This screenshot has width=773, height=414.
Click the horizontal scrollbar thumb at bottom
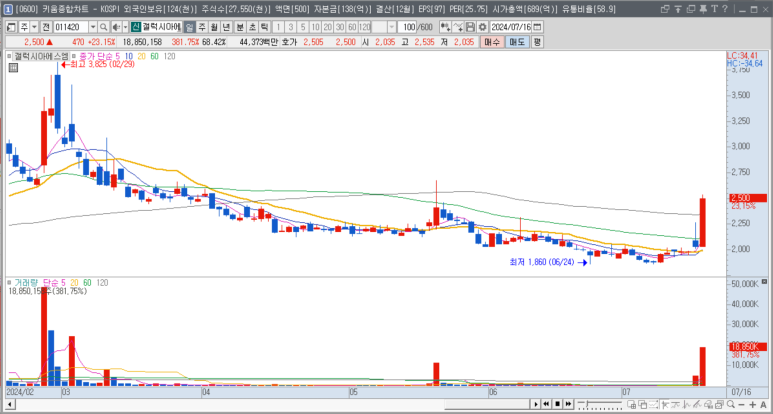(487, 404)
